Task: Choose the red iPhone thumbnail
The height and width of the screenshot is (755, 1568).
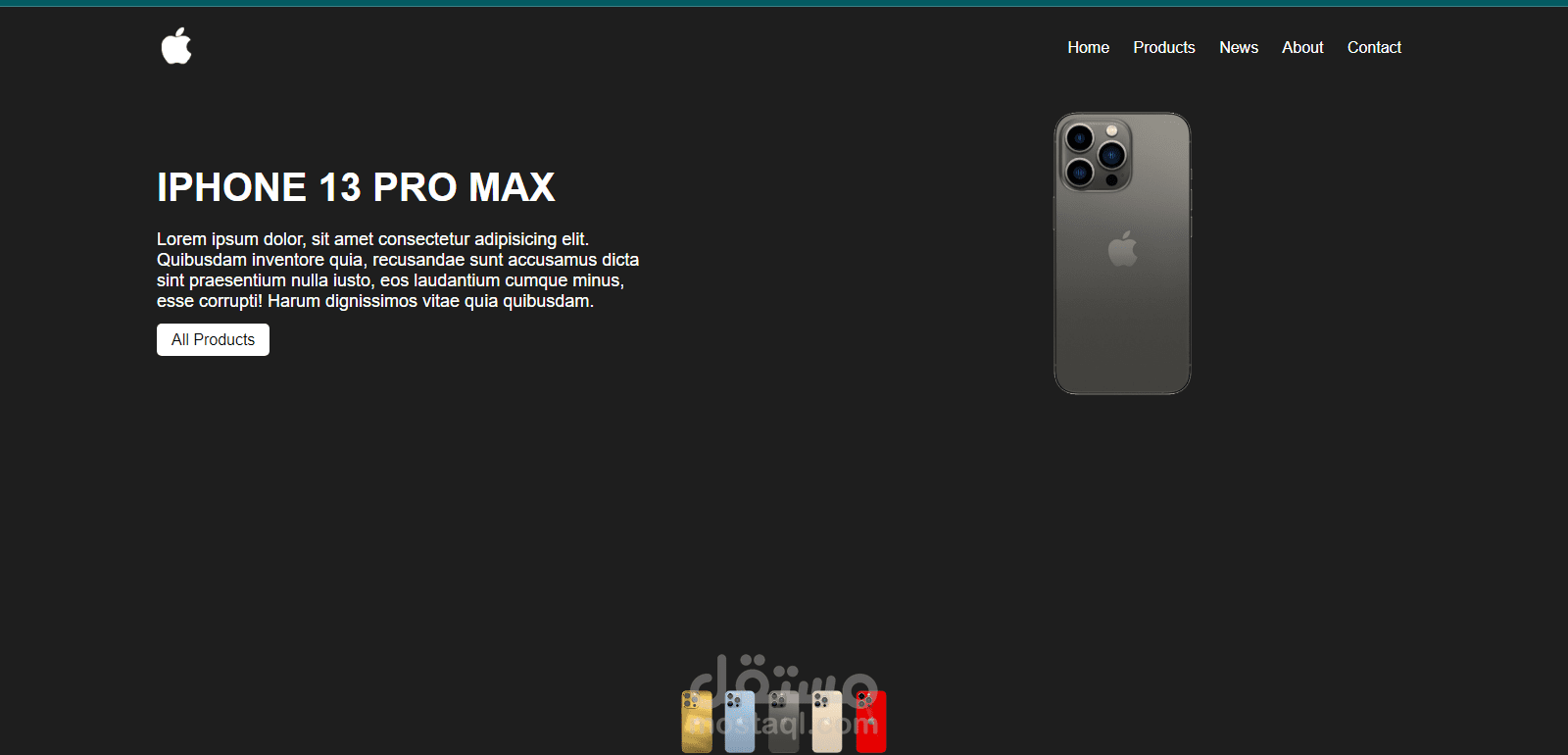Action: point(871,722)
